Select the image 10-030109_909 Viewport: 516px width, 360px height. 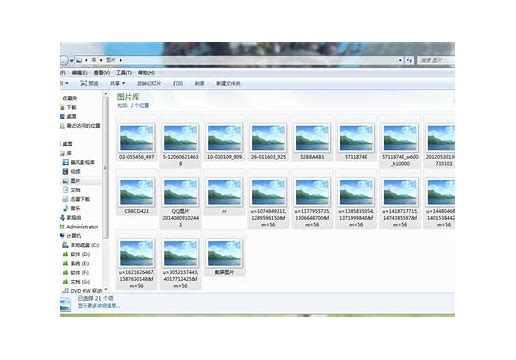point(224,138)
